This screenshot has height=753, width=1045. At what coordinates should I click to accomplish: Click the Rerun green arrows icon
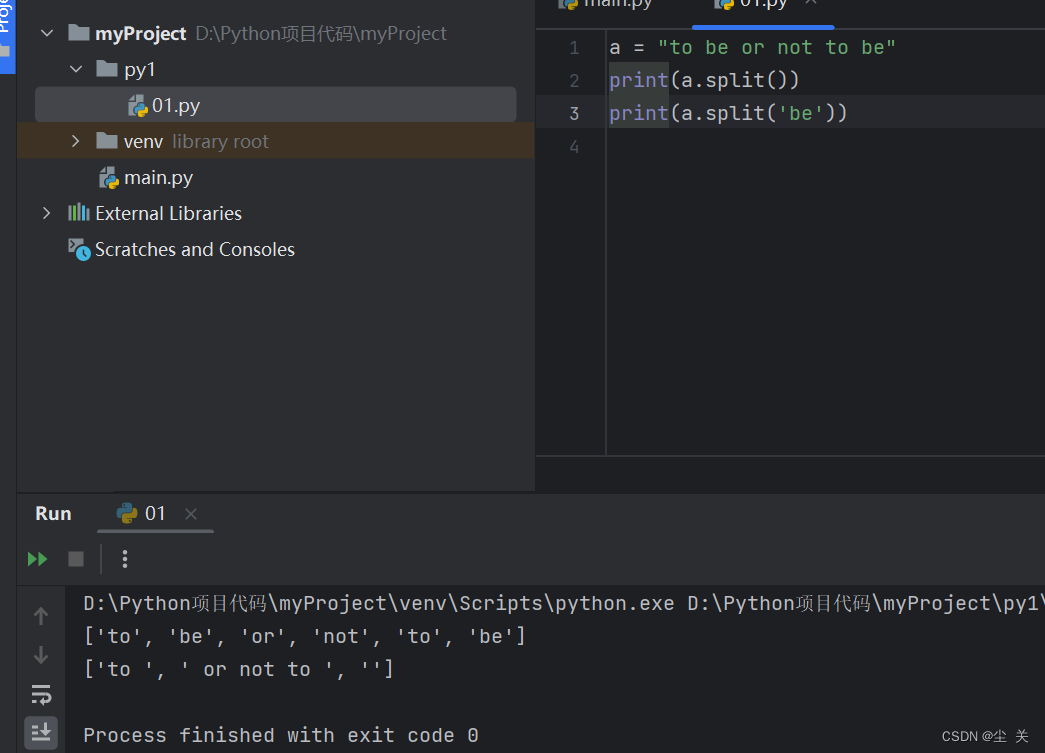tap(37, 559)
